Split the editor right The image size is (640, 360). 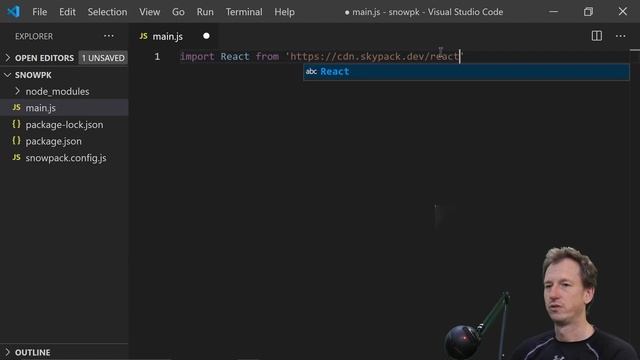tap(596, 36)
